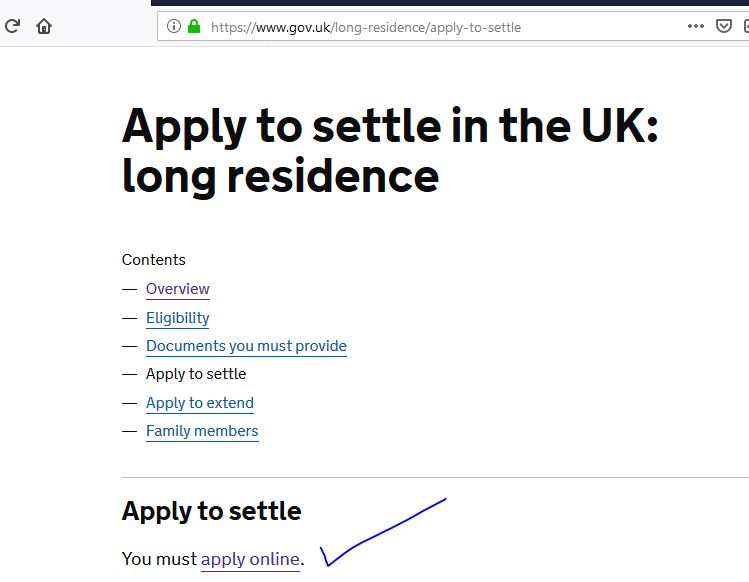Open the Documents you must provide link

point(246,346)
